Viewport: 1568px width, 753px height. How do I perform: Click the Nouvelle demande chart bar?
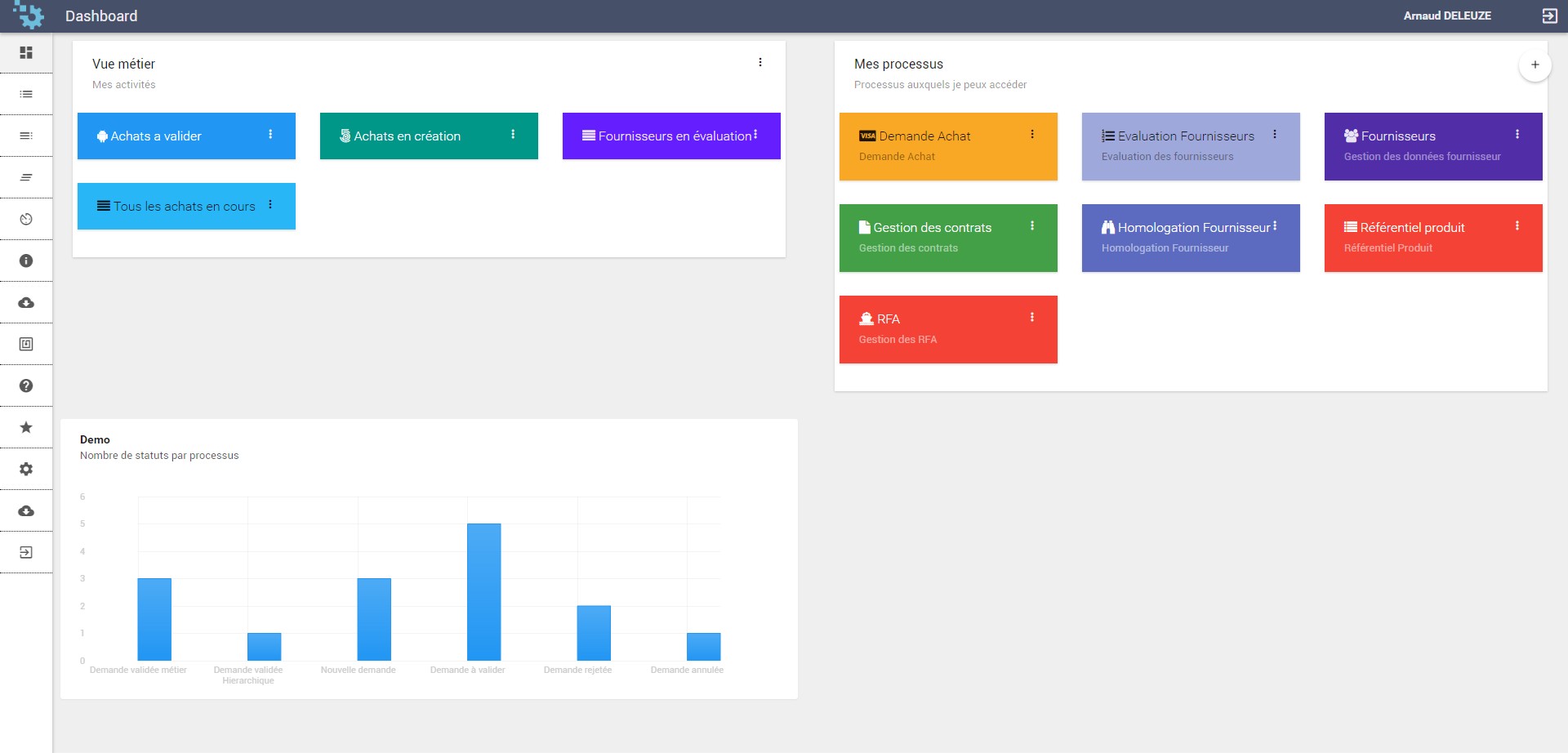(374, 619)
